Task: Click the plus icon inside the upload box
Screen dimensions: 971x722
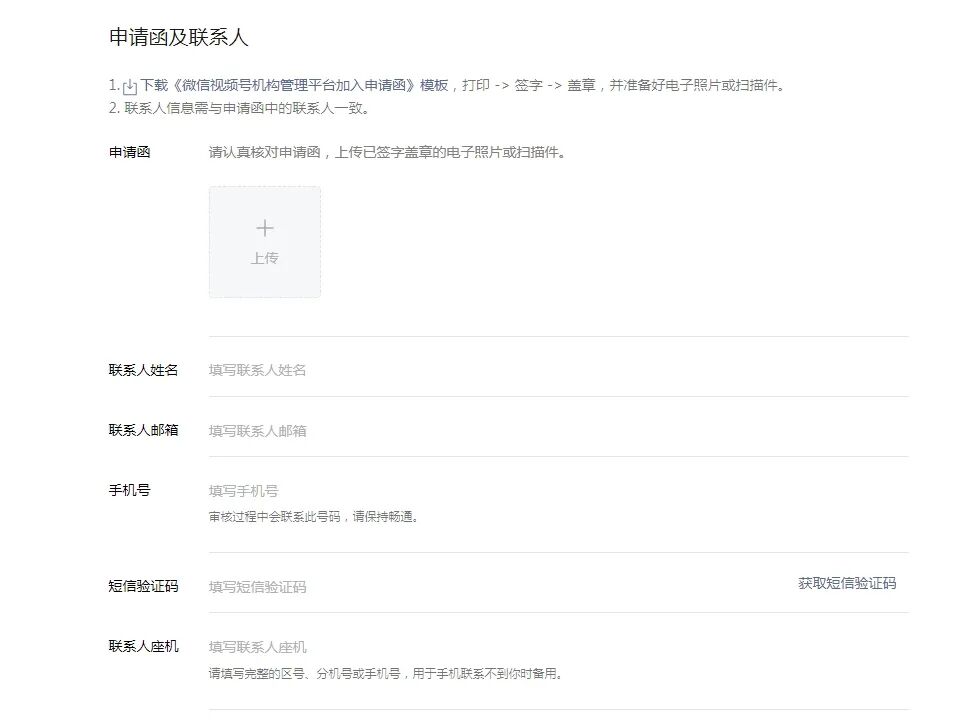Action: point(264,227)
